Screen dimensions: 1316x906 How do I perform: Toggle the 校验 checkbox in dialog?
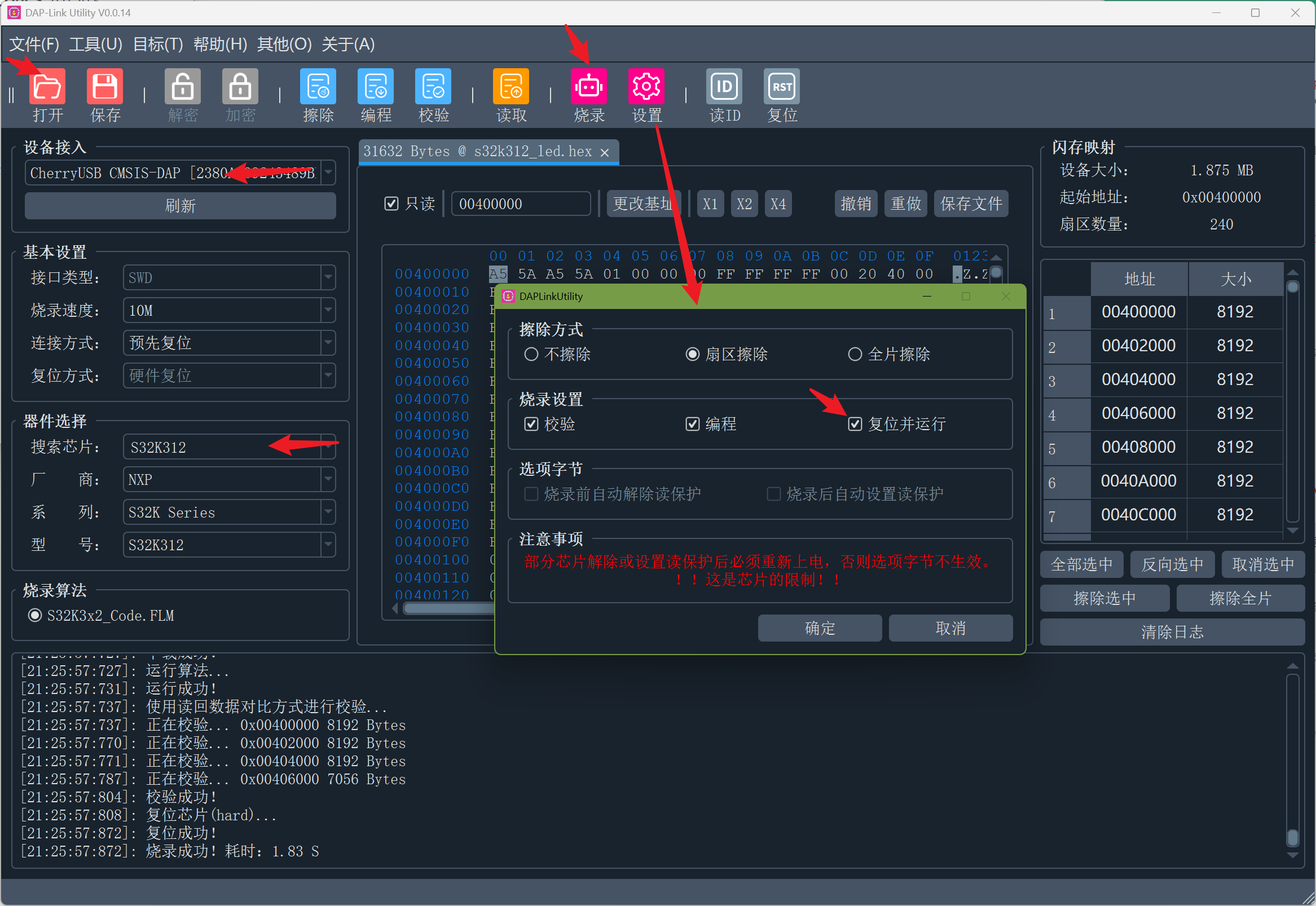click(x=530, y=424)
